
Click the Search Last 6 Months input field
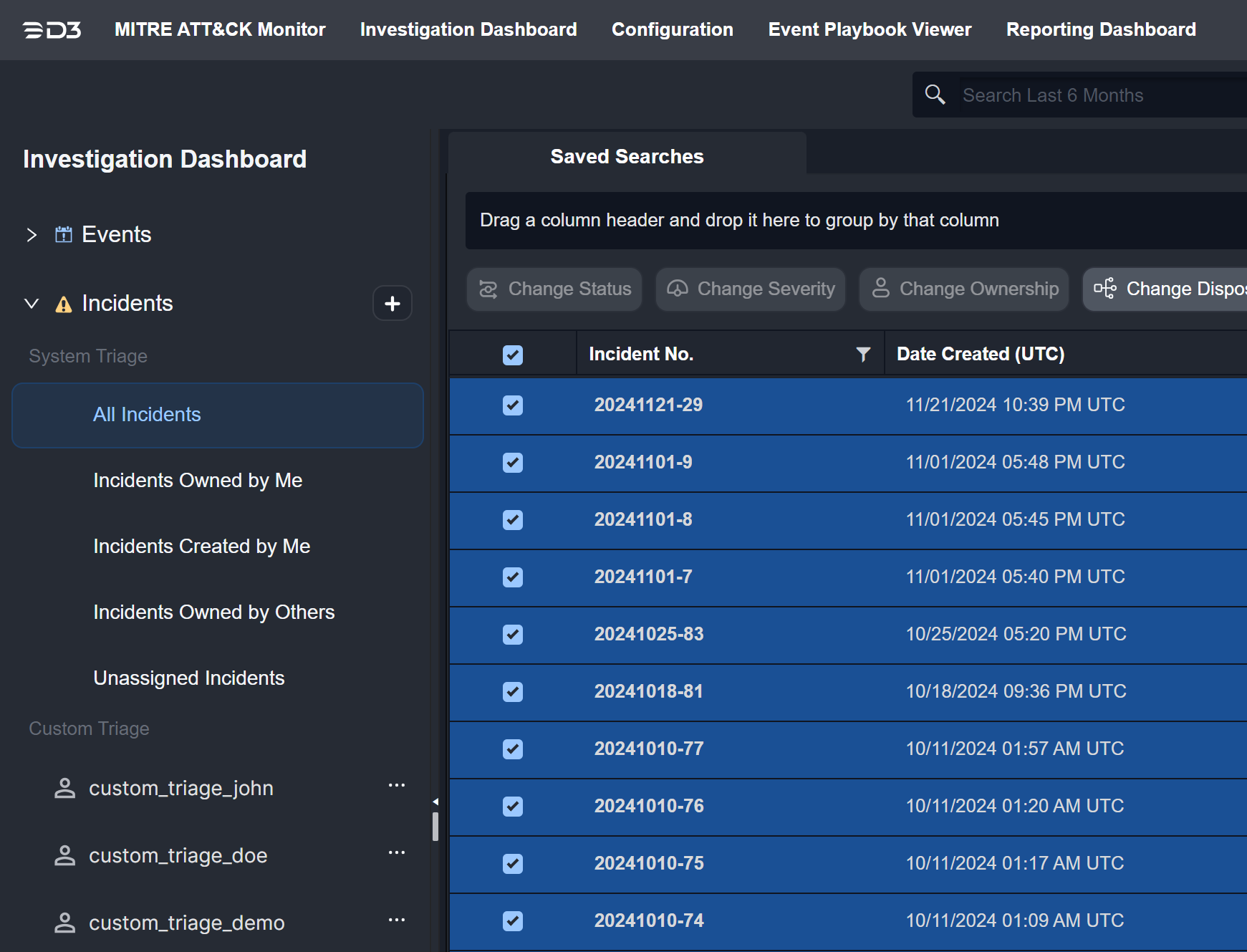click(x=1074, y=94)
